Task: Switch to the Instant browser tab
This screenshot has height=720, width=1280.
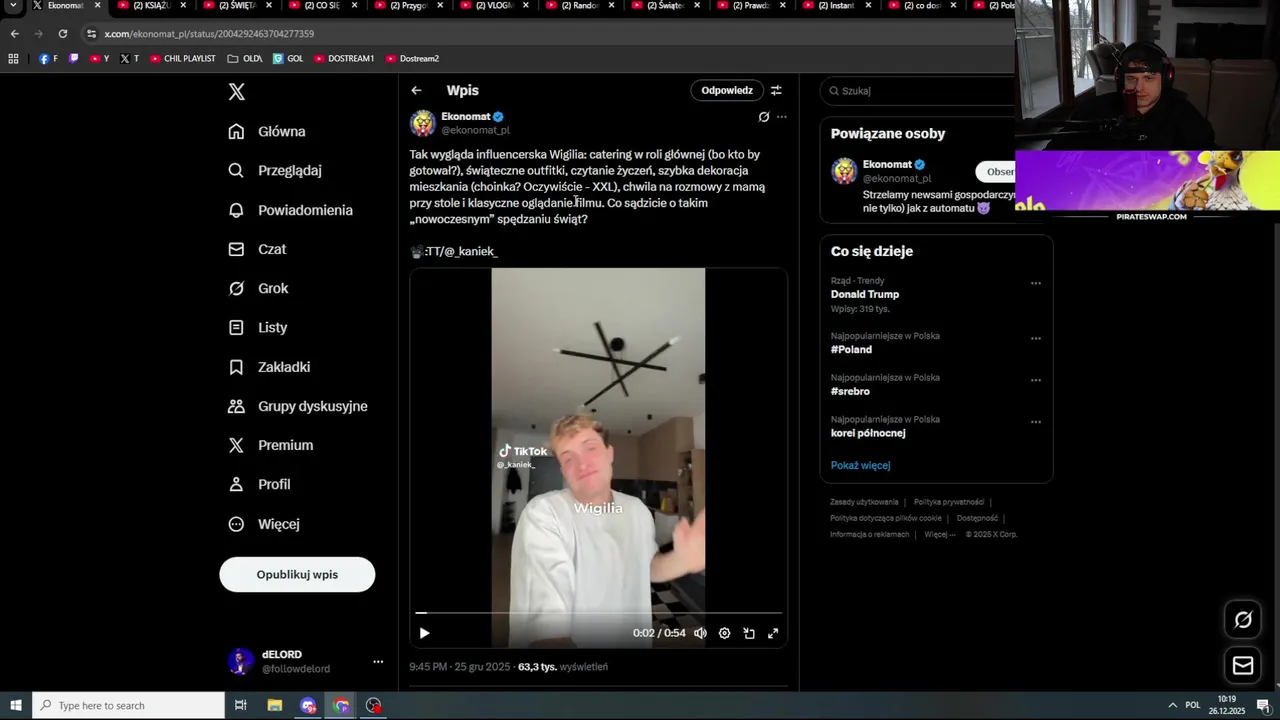Action: point(836,6)
